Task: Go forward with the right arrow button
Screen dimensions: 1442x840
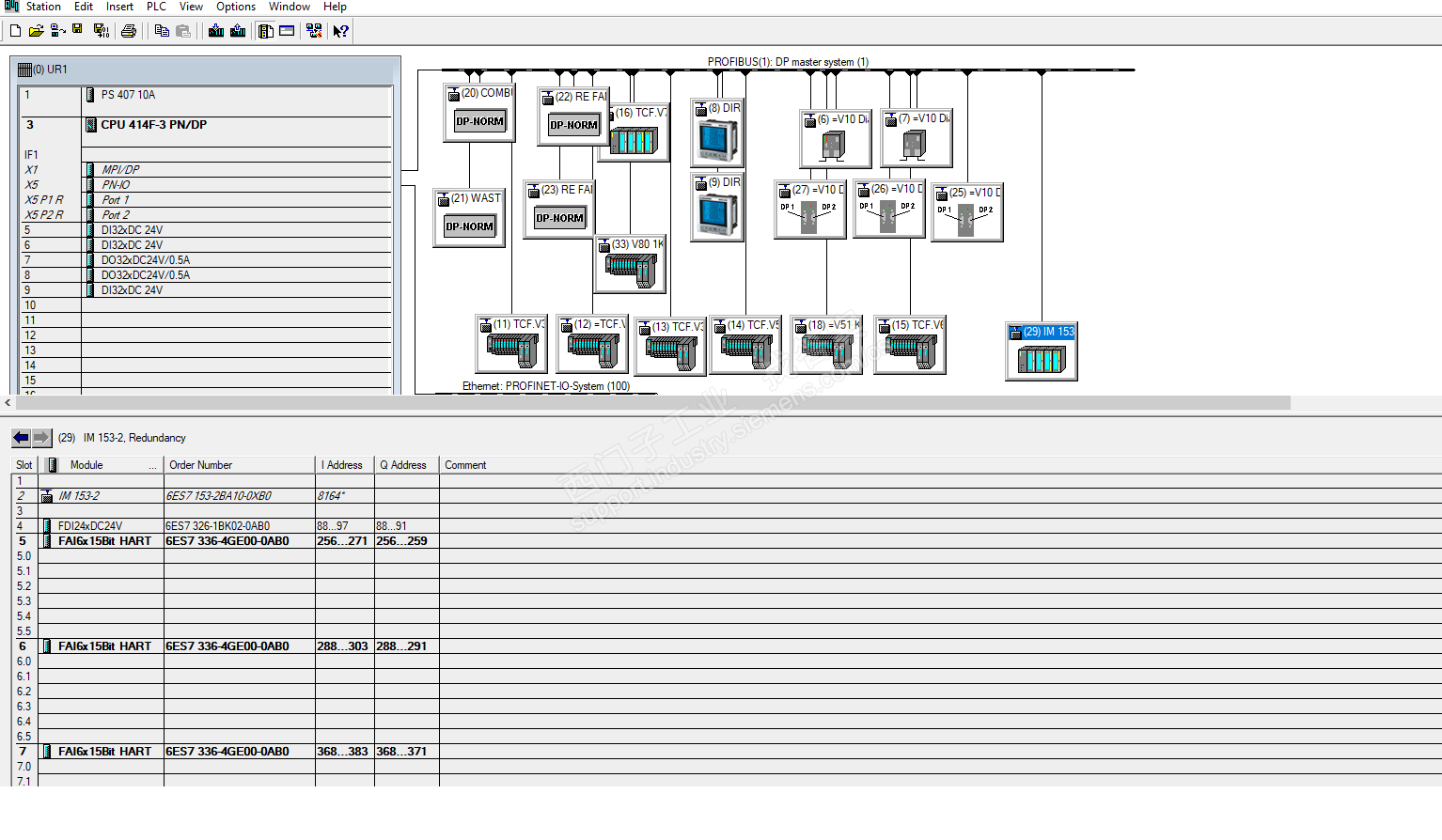Action: point(41,438)
